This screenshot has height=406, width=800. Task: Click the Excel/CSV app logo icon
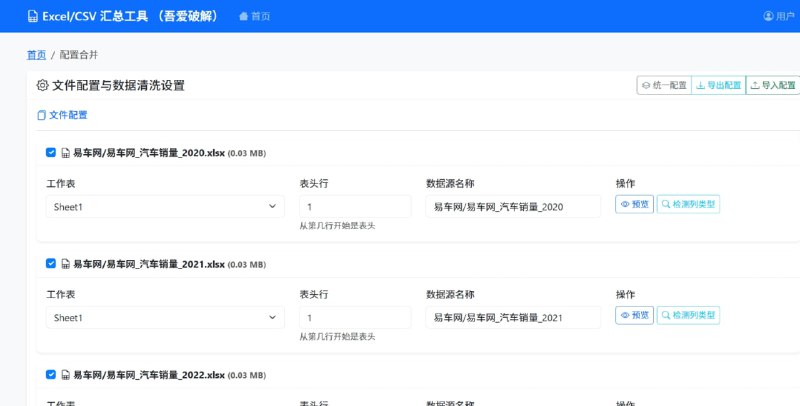[33, 16]
